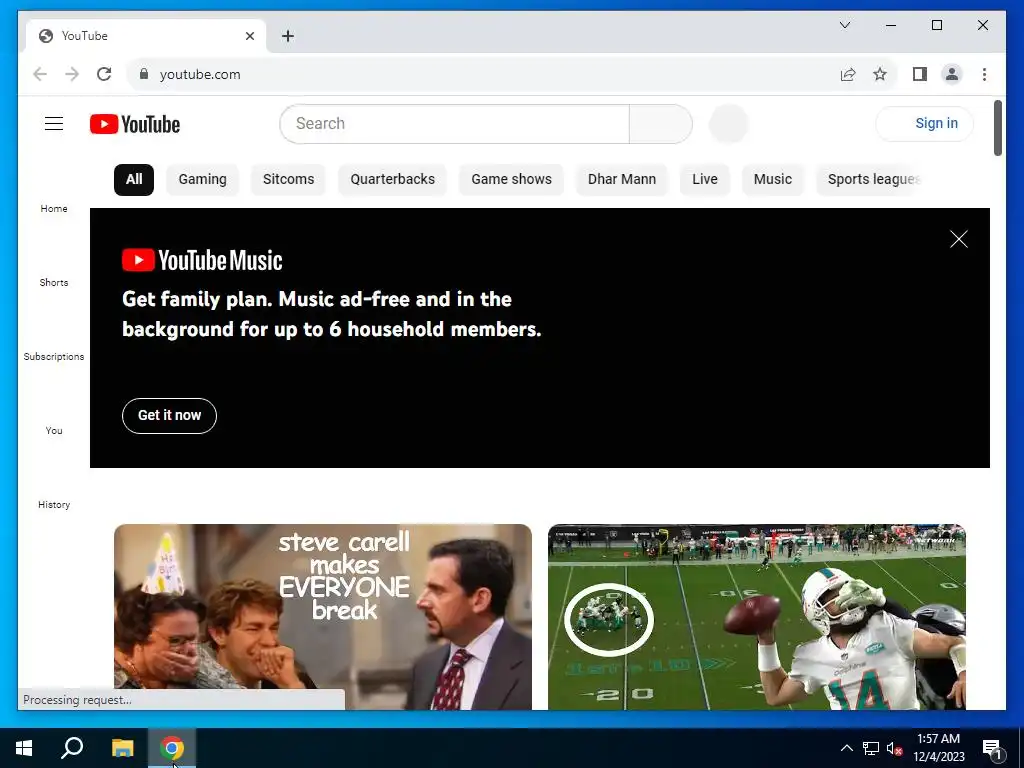The height and width of the screenshot is (768, 1024).
Task: Bookmark this tab with the star icon
Action: point(880,74)
